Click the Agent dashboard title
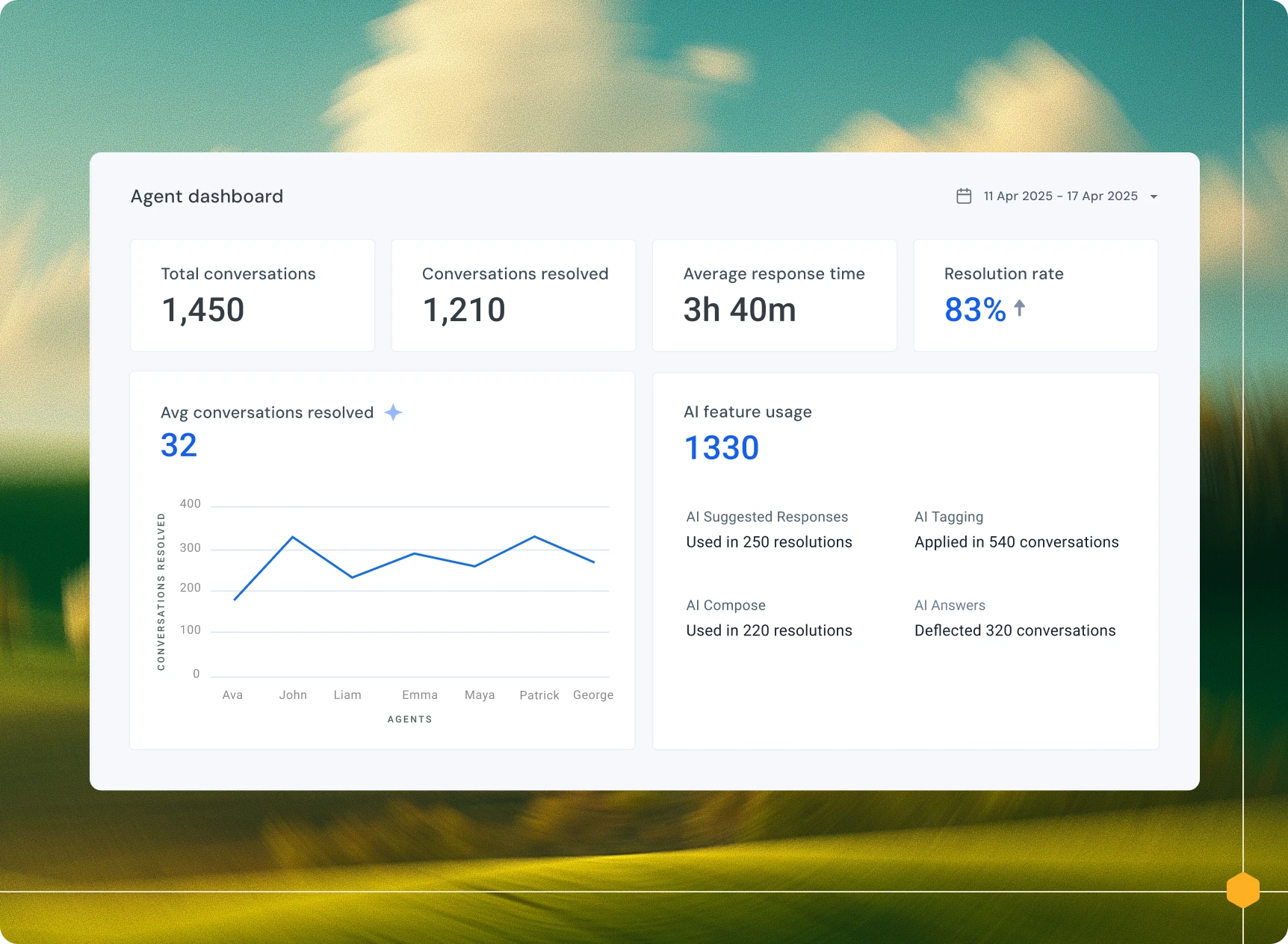Screen dimensions: 1288x944 207,196
